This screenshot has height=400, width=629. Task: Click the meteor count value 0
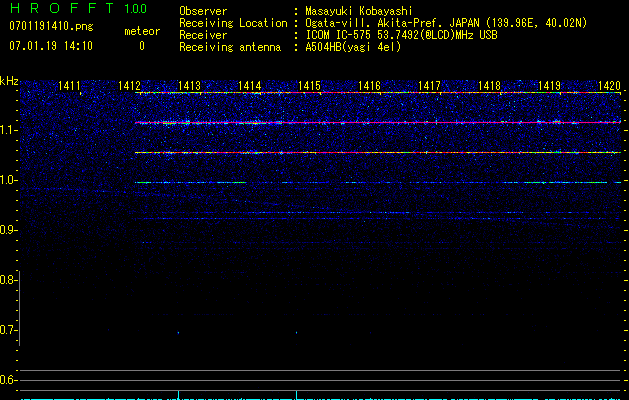[x=141, y=46]
